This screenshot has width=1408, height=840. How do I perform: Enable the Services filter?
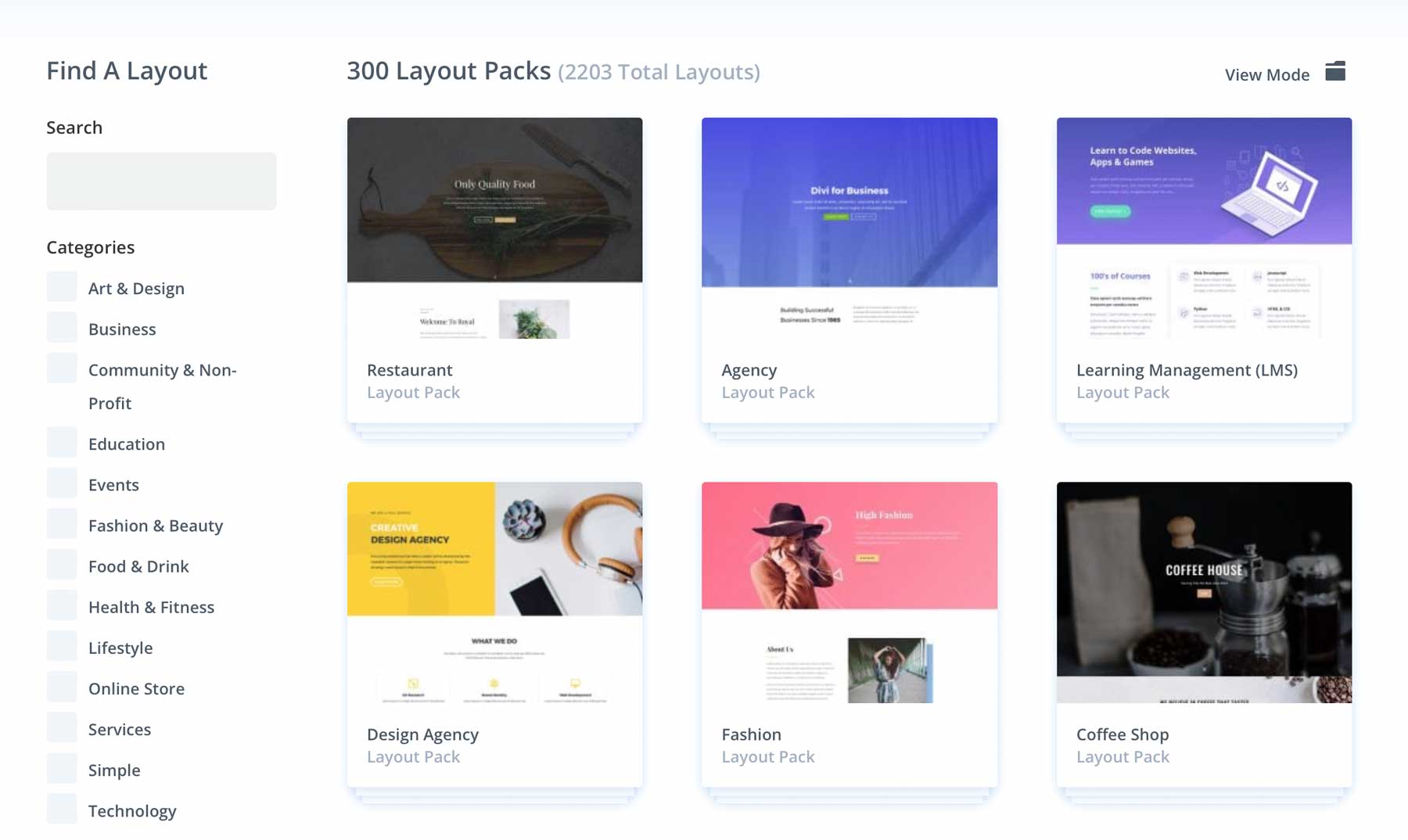[x=61, y=727]
